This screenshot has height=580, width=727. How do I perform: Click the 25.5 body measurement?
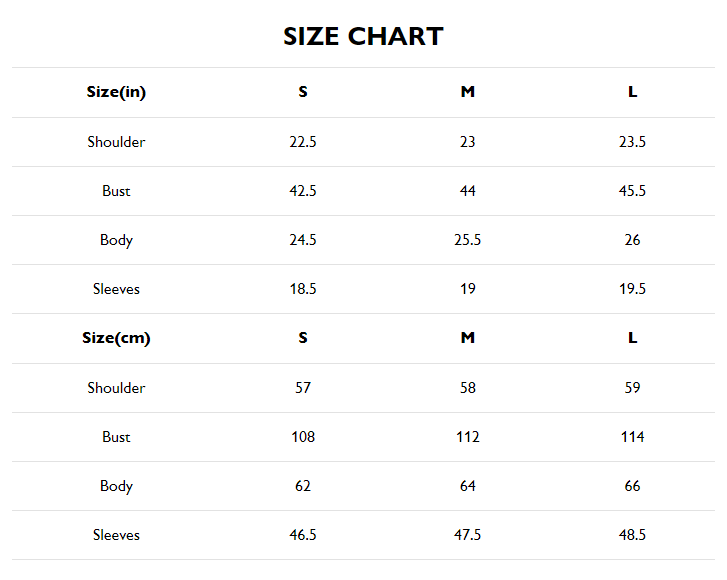coord(467,240)
